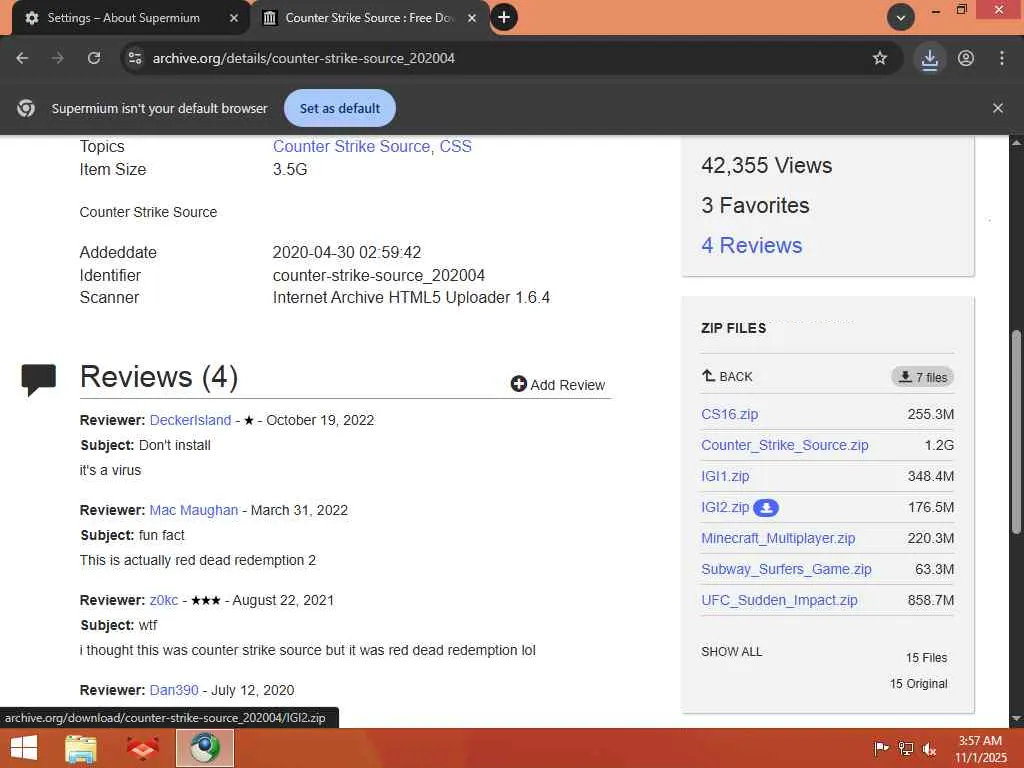Download all with the 7 files button

pos(923,377)
